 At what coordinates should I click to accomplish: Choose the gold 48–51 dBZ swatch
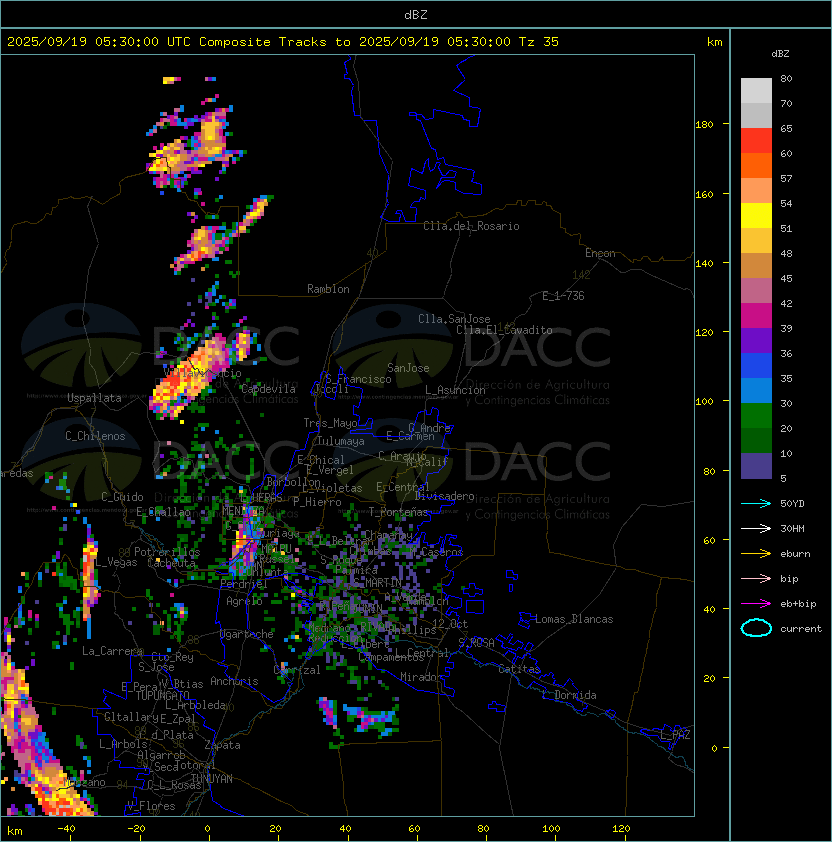[756, 241]
